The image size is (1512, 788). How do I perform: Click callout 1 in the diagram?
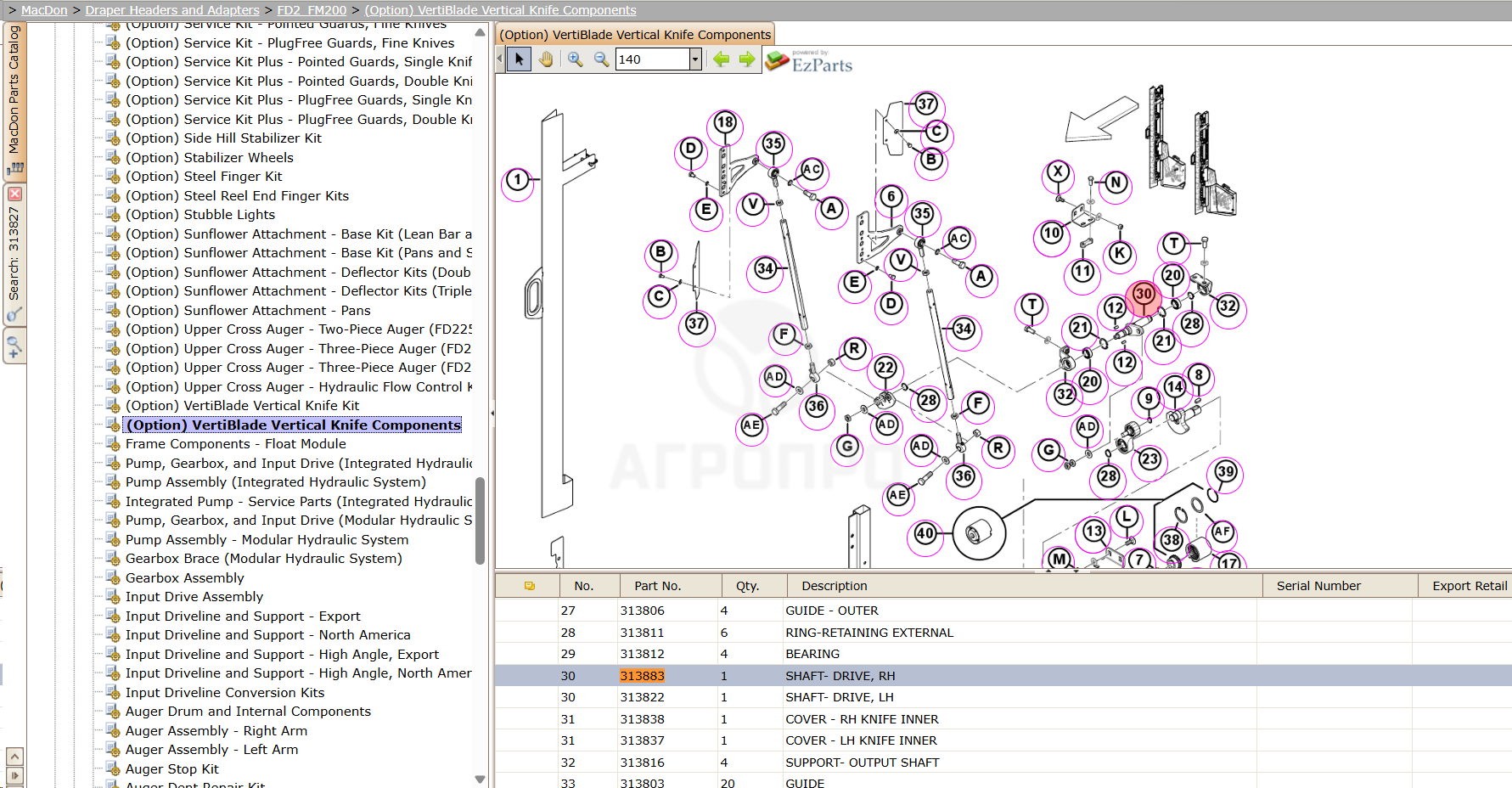point(517,180)
